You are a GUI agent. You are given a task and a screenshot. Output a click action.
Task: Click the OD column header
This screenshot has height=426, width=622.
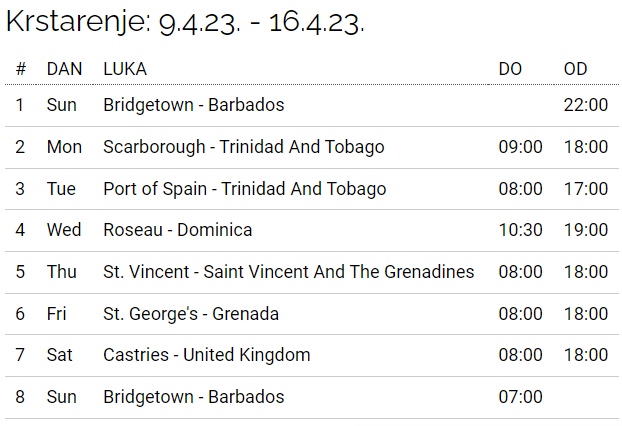tap(575, 69)
